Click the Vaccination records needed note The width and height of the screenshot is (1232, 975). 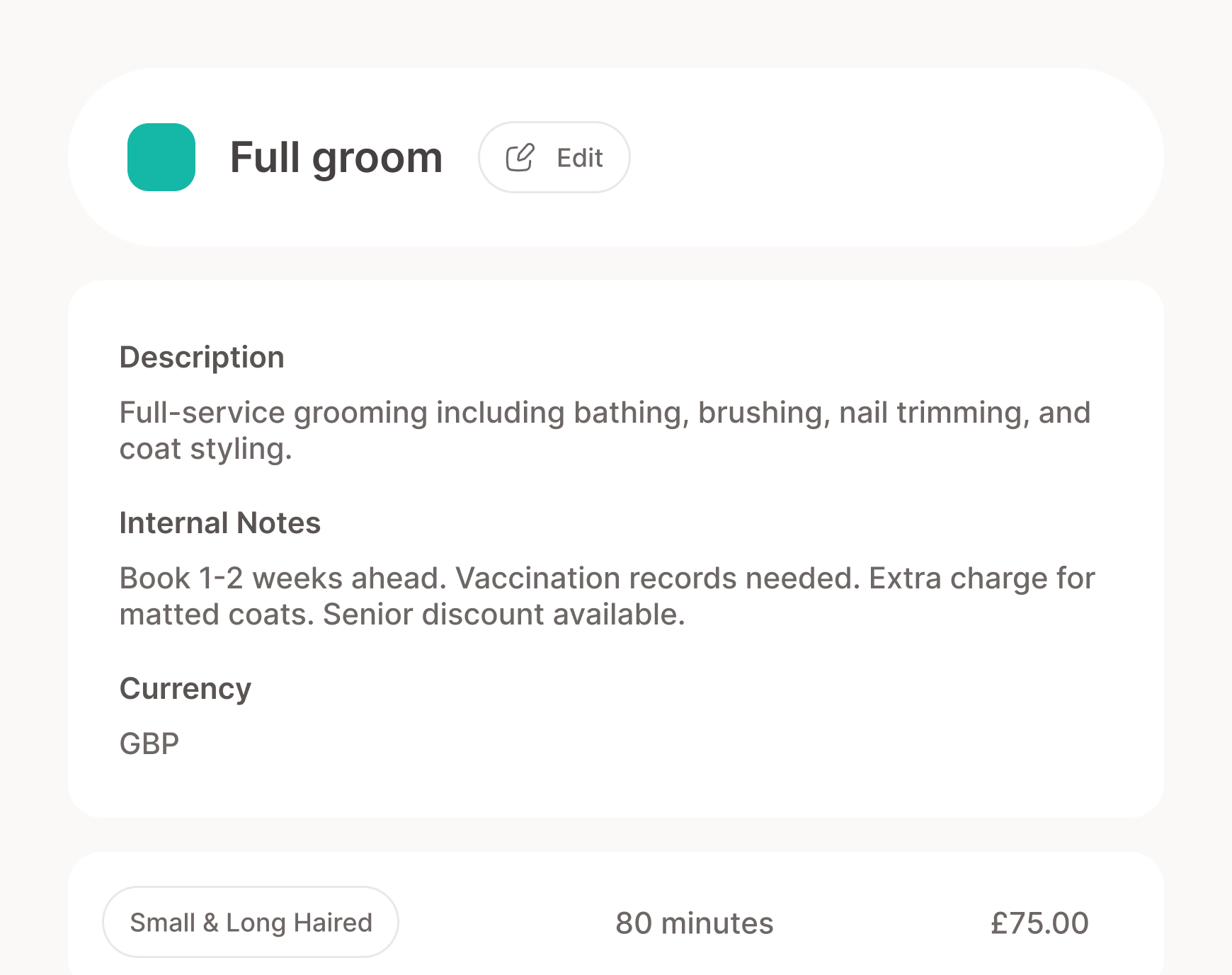click(x=657, y=578)
